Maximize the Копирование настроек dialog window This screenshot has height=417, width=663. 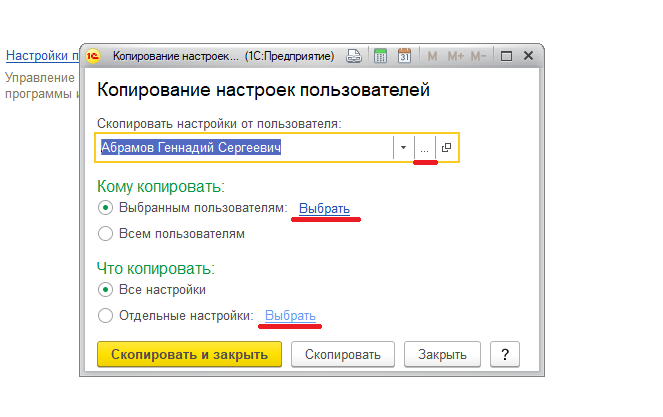point(506,56)
